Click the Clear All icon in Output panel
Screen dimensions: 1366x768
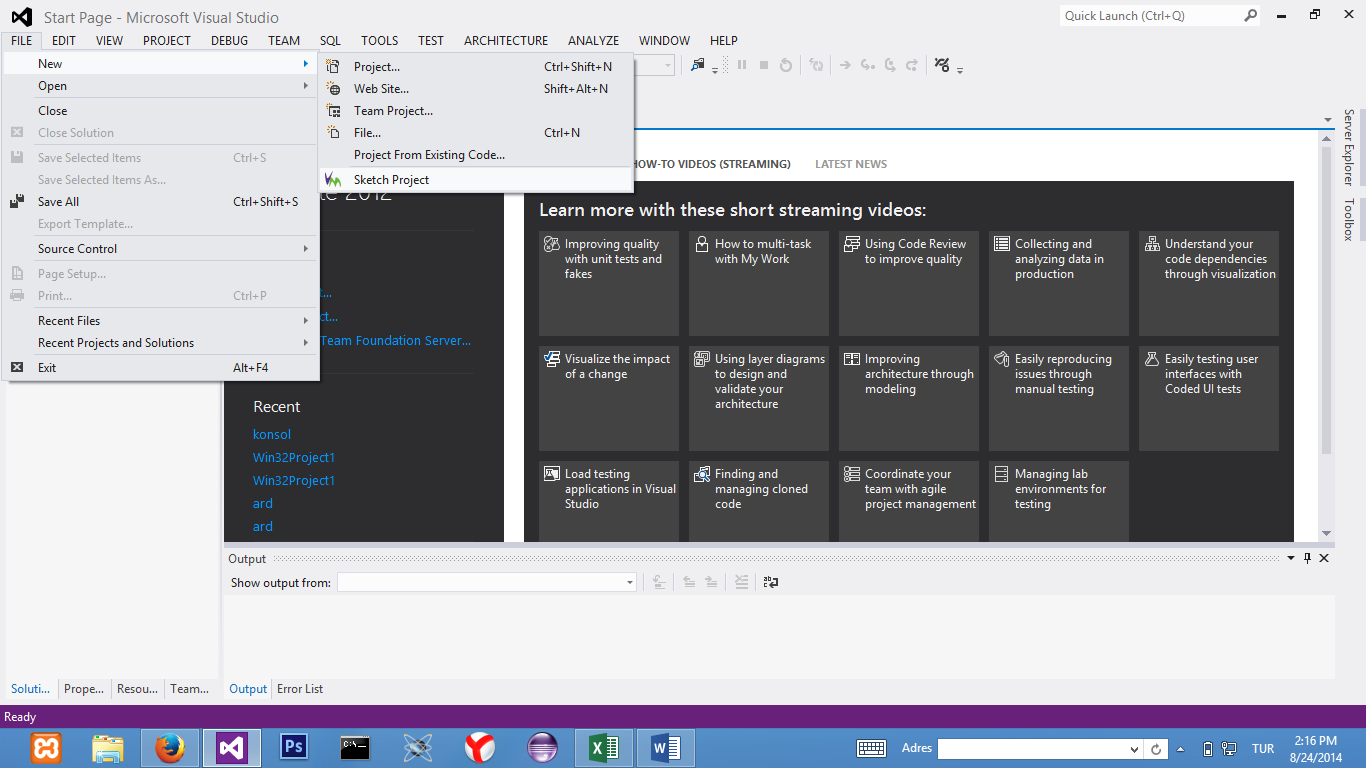click(741, 582)
